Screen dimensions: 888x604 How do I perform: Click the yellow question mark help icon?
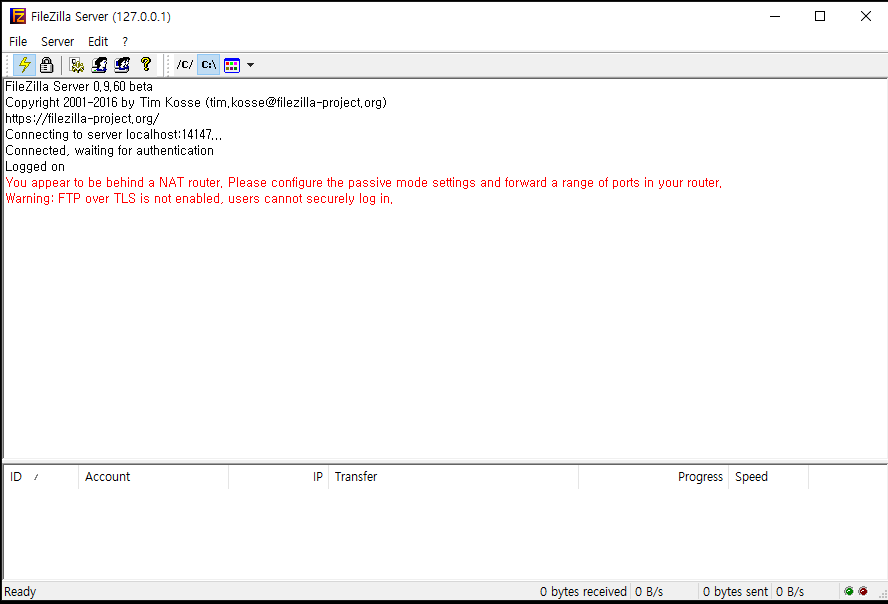coord(146,65)
